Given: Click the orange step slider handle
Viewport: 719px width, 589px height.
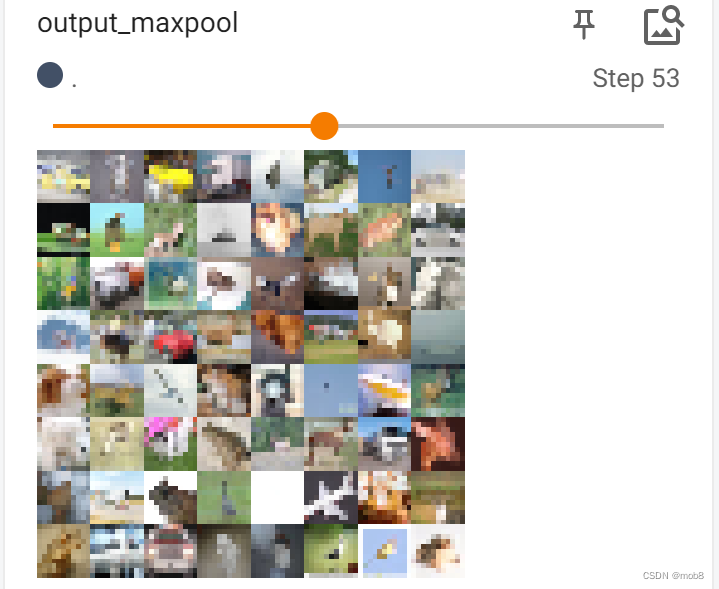Looking at the screenshot, I should (x=324, y=126).
